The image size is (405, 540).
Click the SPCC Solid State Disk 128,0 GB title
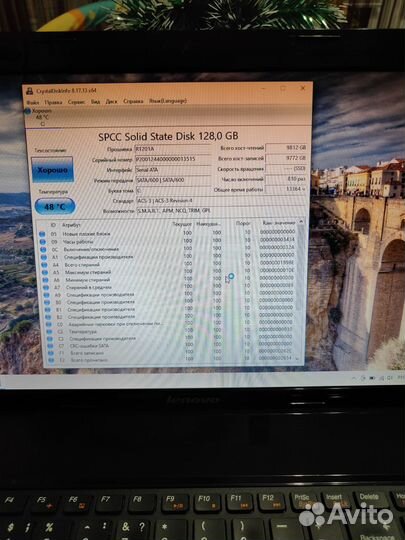click(168, 136)
